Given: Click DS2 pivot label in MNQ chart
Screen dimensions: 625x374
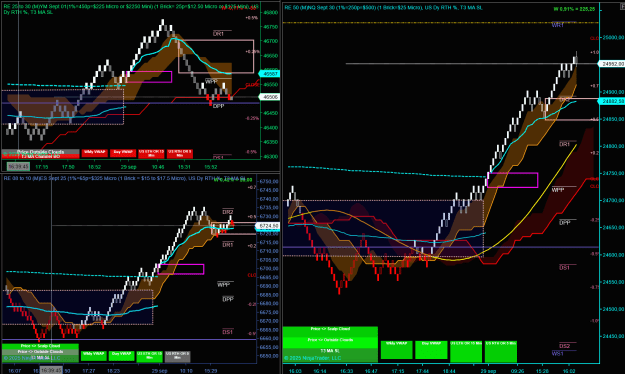Looking at the screenshot, I should coord(564,346).
